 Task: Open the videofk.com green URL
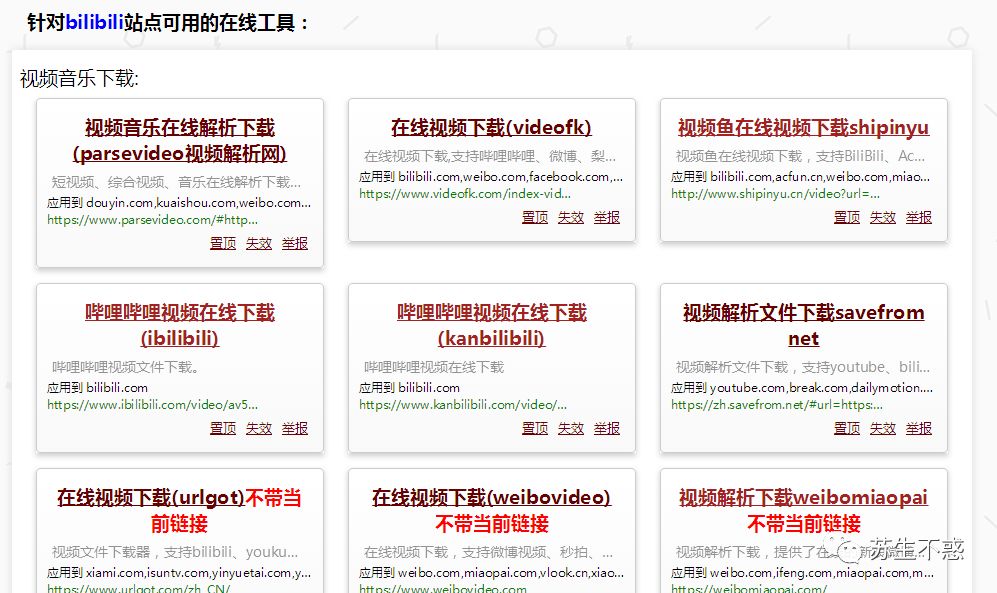[x=465, y=194]
